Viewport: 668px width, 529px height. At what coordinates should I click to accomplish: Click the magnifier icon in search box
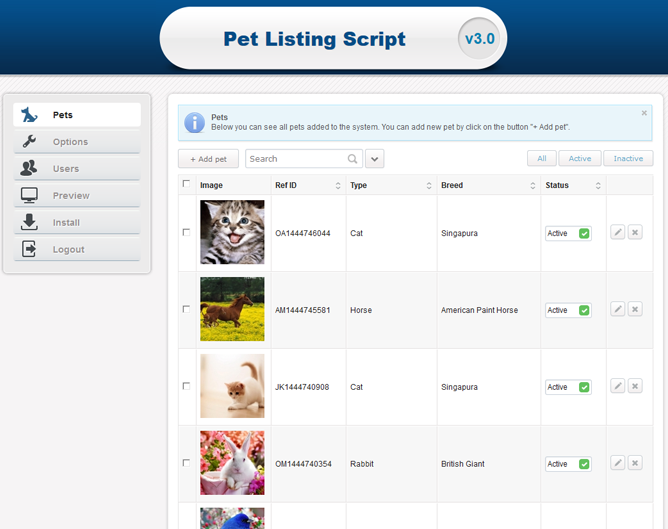tap(352, 159)
